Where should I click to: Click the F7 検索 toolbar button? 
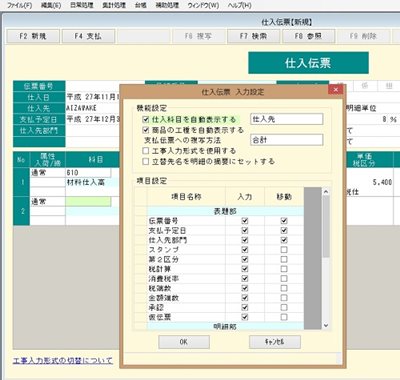(x=253, y=36)
